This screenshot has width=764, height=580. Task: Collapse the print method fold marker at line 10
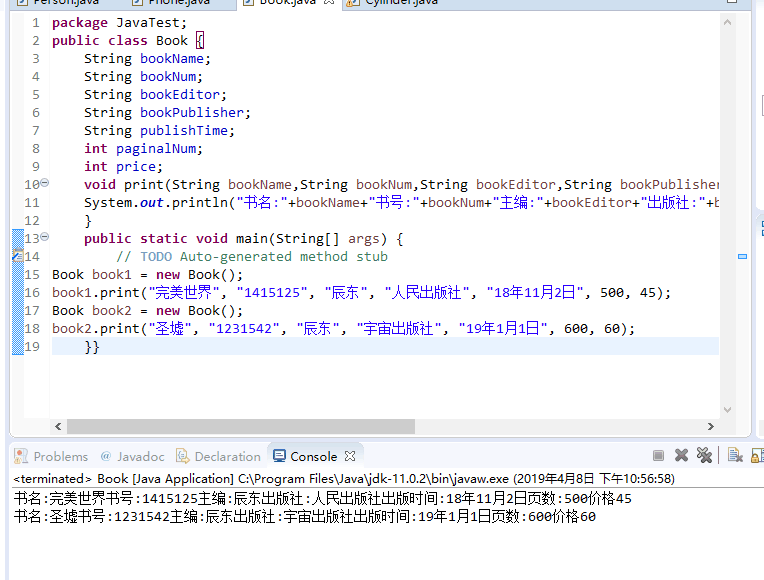pyautogui.click(x=44, y=183)
